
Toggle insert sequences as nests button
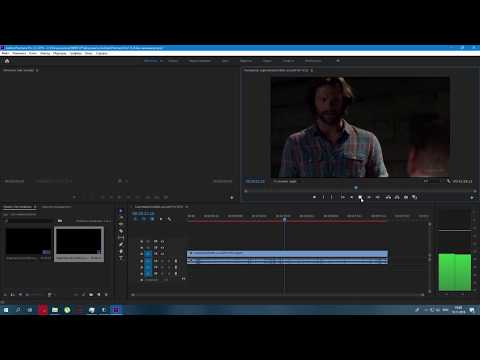point(135,219)
